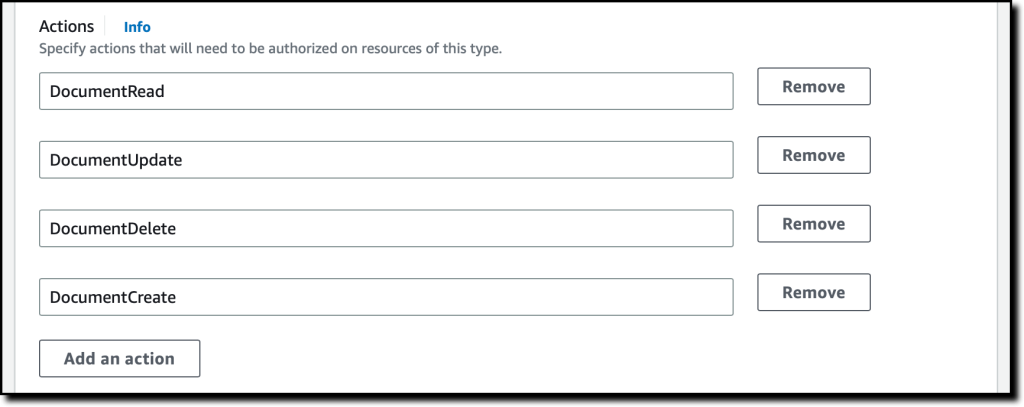Open the Info link beside Actions
The image size is (1024, 407).
click(137, 27)
